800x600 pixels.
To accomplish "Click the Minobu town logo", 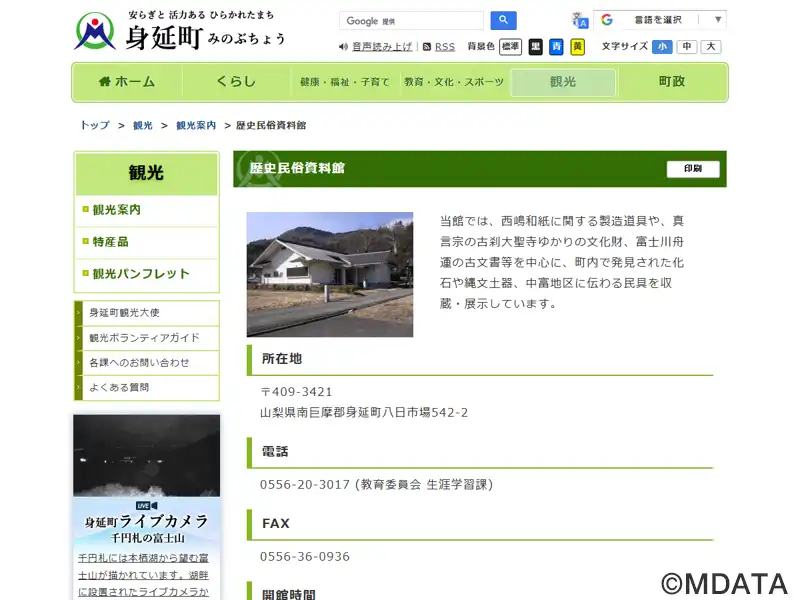I will (95, 31).
